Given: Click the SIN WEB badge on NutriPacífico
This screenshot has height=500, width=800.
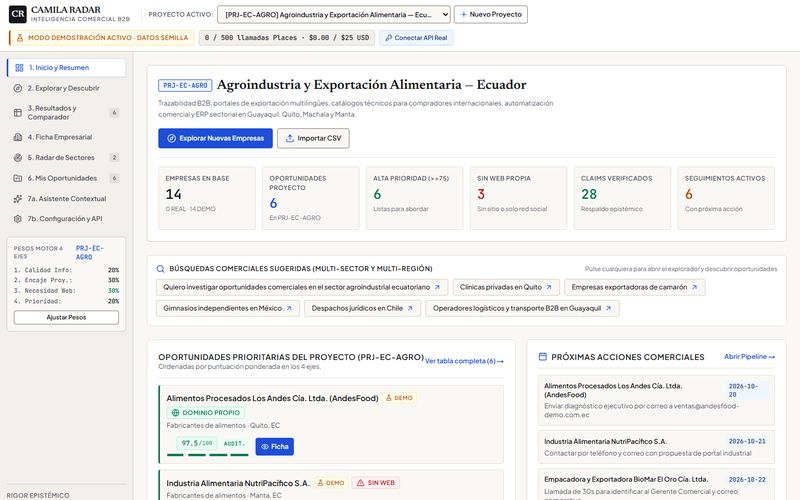Looking at the screenshot, I should click(376, 483).
